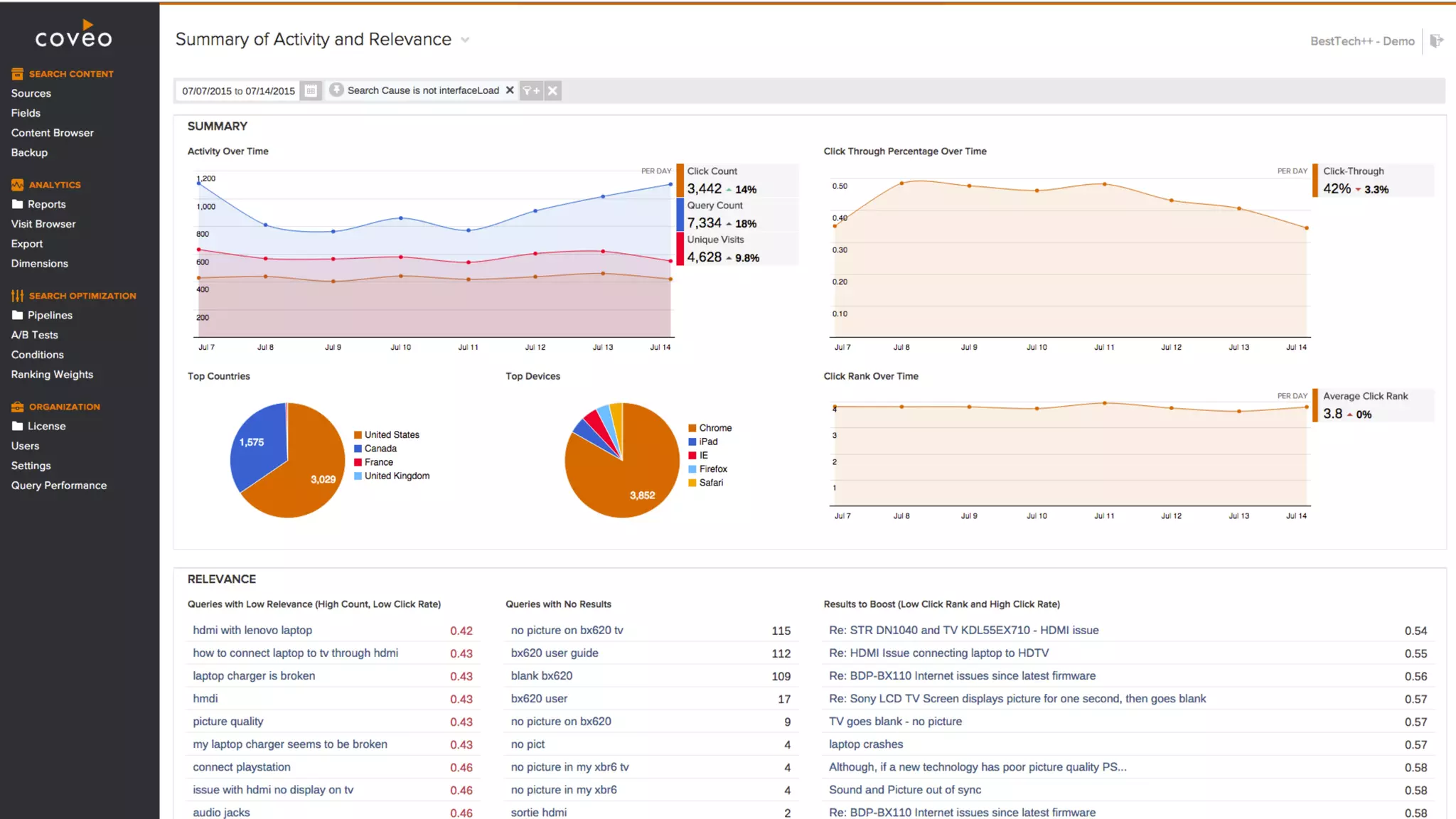This screenshot has width=1456, height=819.
Task: Toggle the Query Count series in Activity legend
Action: (714, 205)
